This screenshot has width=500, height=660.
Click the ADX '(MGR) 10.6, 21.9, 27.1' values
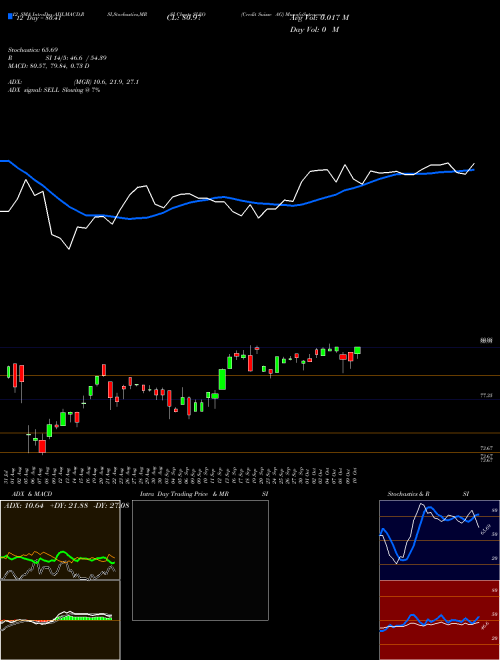pos(106,82)
